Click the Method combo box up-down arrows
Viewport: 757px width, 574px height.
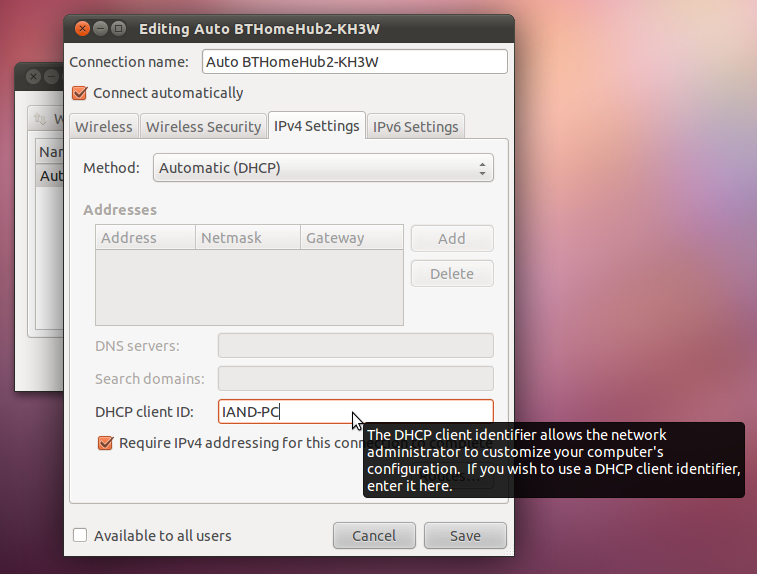click(482, 168)
